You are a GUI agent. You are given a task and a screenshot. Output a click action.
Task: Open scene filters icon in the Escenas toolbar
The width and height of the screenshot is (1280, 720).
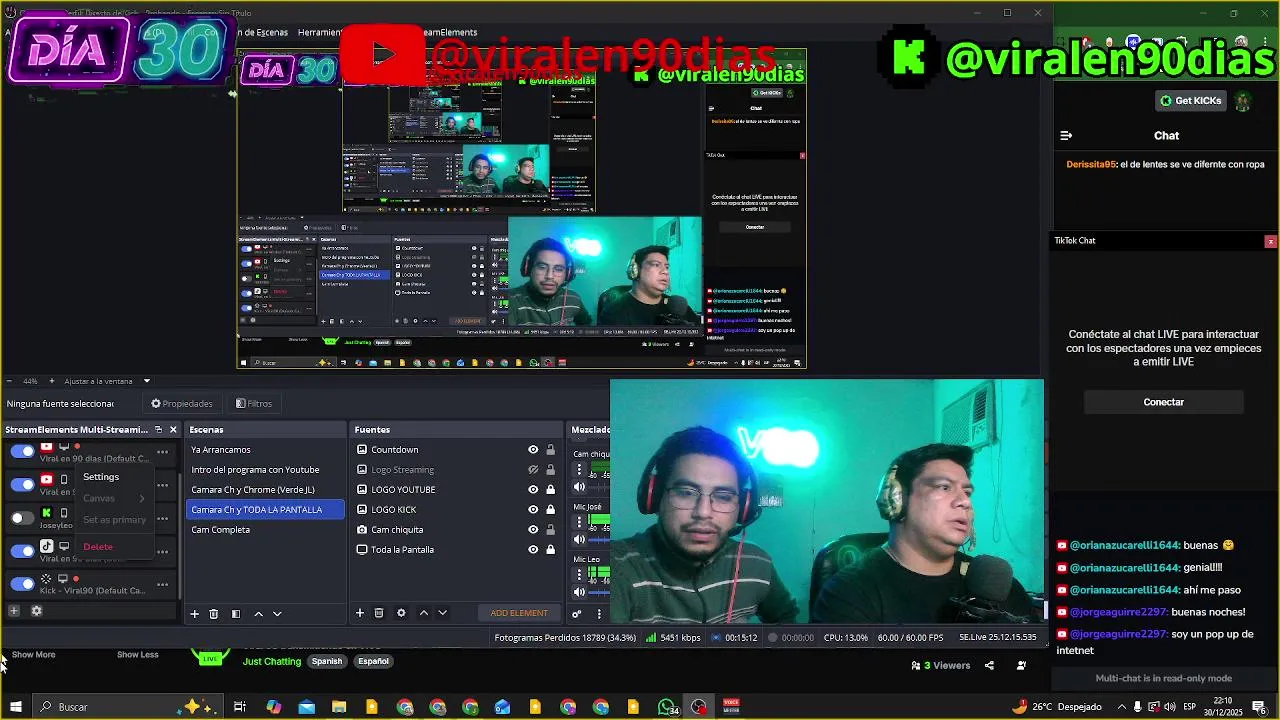tap(236, 614)
